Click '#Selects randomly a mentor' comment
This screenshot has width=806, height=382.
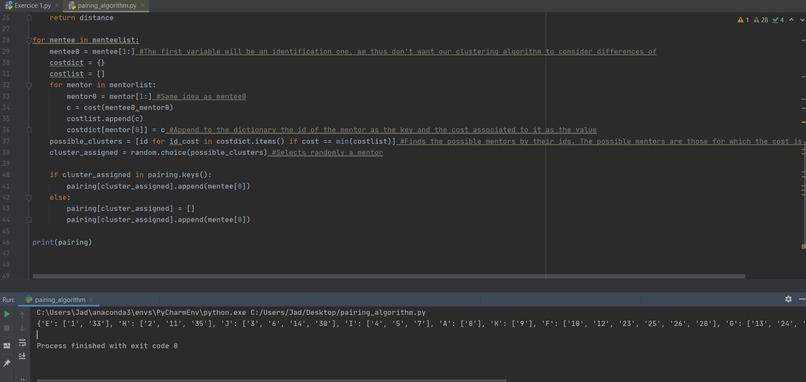327,153
